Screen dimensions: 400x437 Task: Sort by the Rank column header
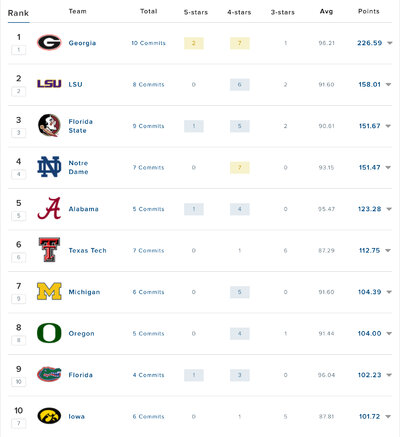[18, 13]
